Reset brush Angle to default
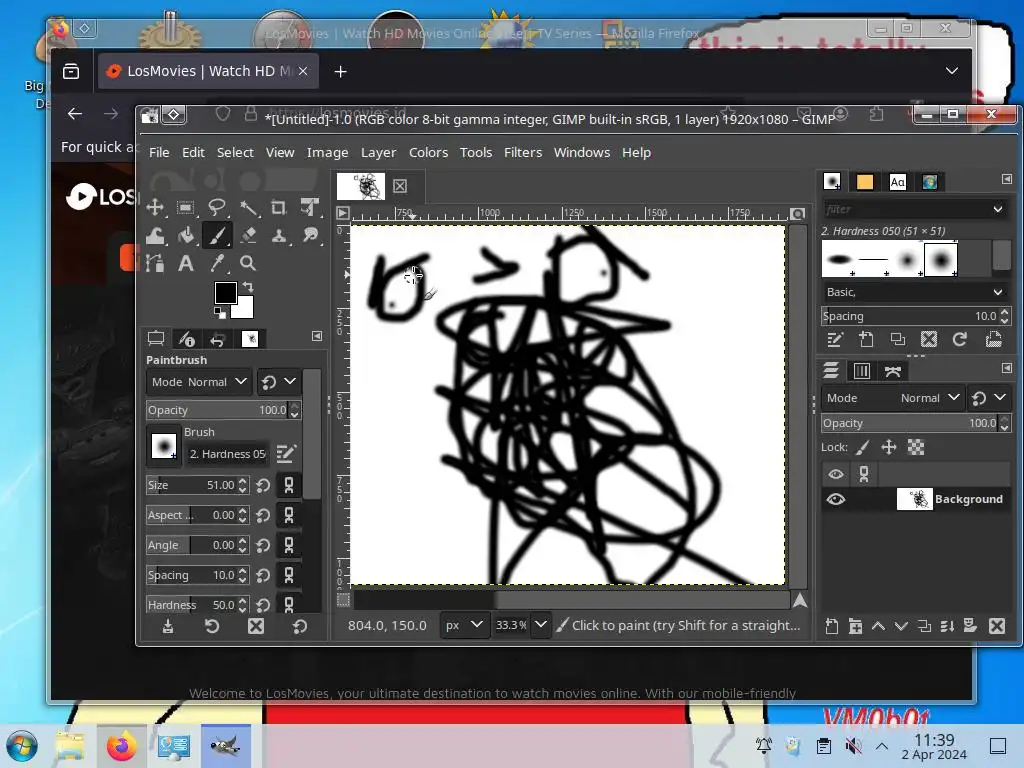The height and width of the screenshot is (768, 1024). pos(263,545)
